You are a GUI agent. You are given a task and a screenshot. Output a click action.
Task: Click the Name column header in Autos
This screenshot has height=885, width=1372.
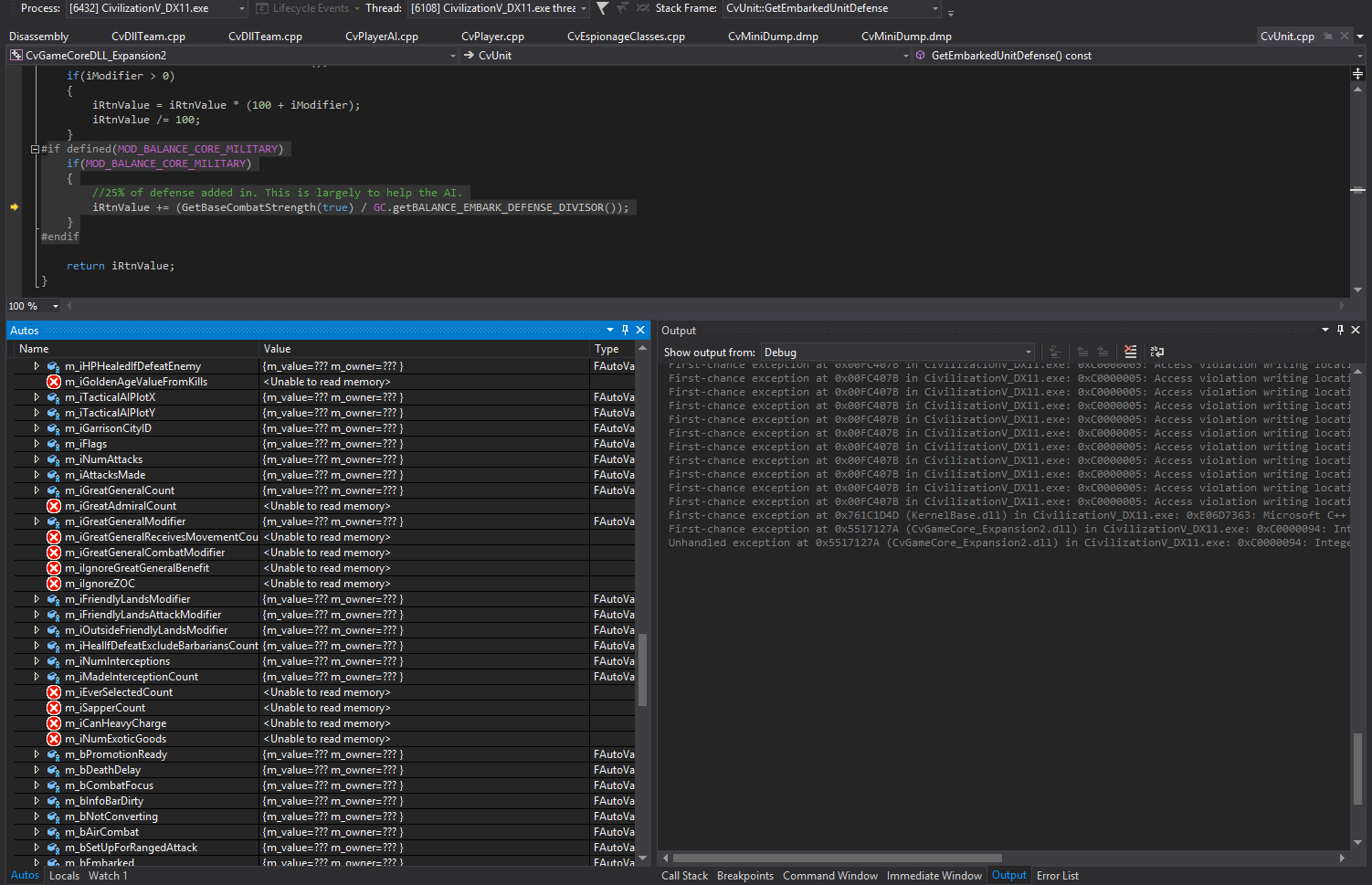tap(137, 349)
